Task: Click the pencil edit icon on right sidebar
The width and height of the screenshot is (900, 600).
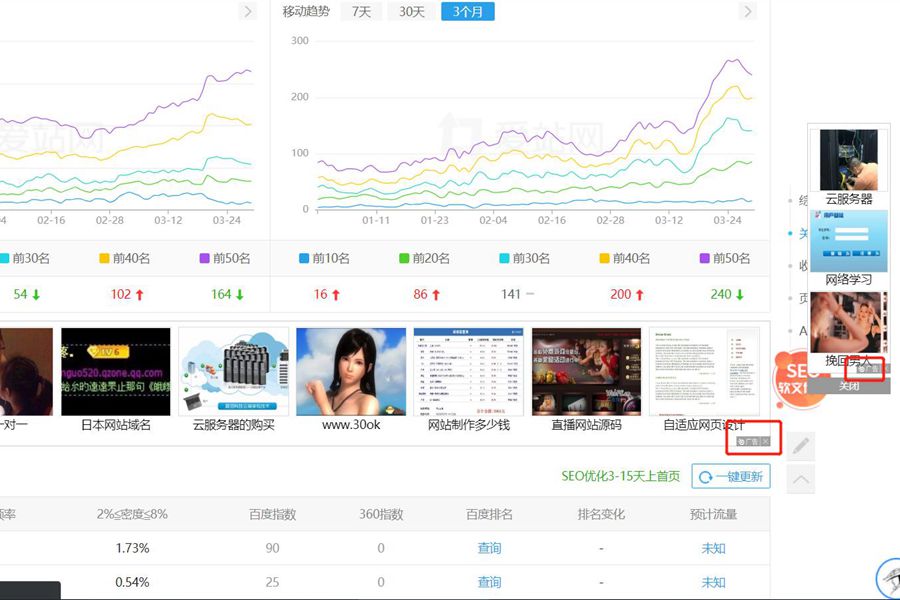Action: (801, 446)
